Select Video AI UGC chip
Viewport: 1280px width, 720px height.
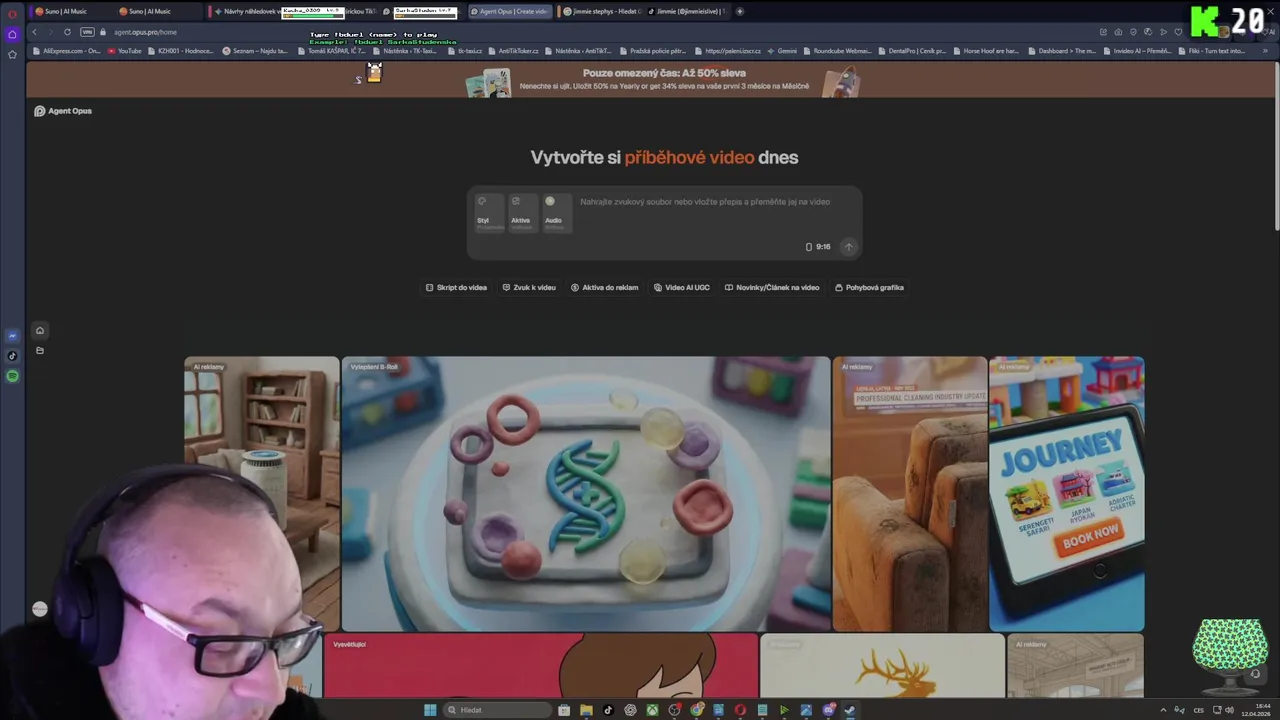coord(682,287)
